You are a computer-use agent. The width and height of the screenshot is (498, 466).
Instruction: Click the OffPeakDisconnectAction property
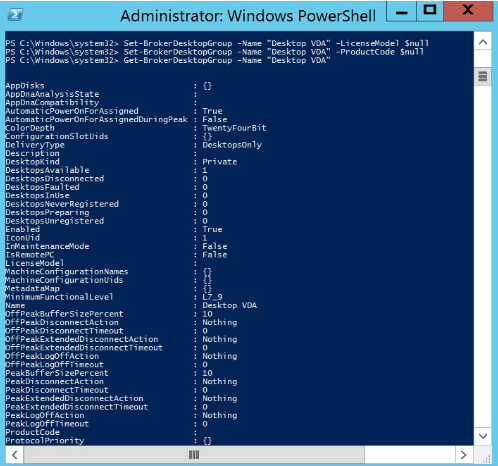click(62, 322)
